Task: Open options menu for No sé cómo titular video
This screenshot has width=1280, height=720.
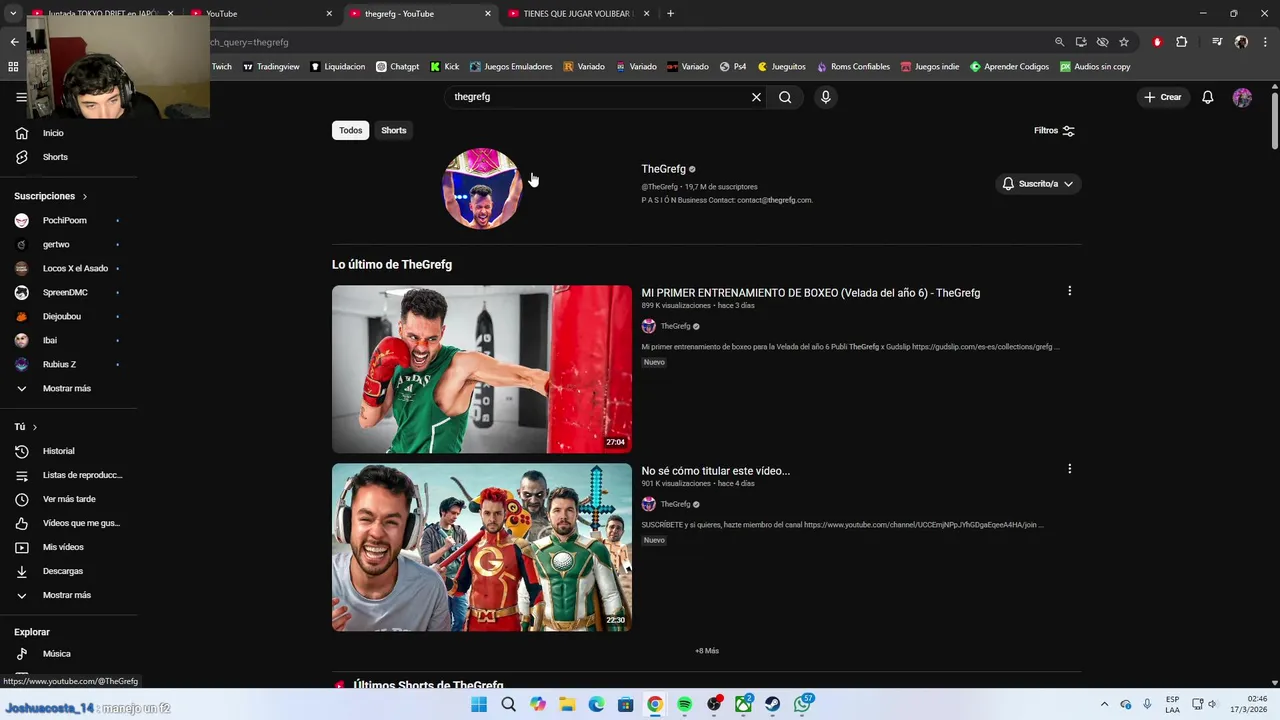Action: [1069, 469]
